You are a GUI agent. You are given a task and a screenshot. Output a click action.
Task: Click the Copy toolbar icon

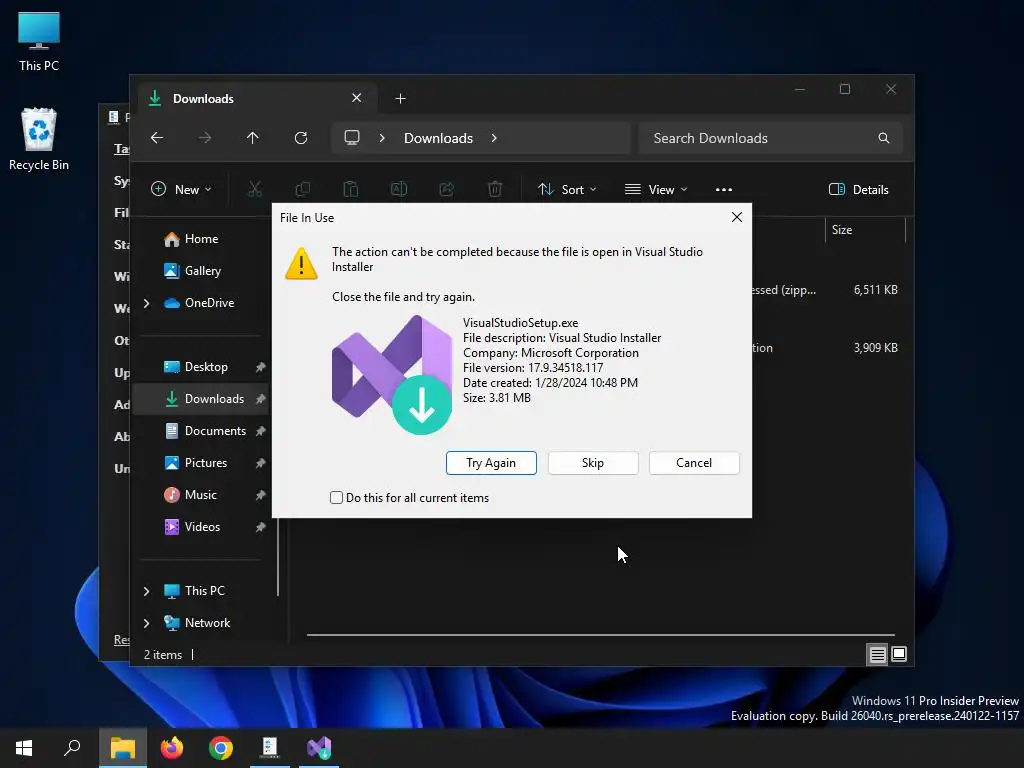pyautogui.click(x=302, y=189)
